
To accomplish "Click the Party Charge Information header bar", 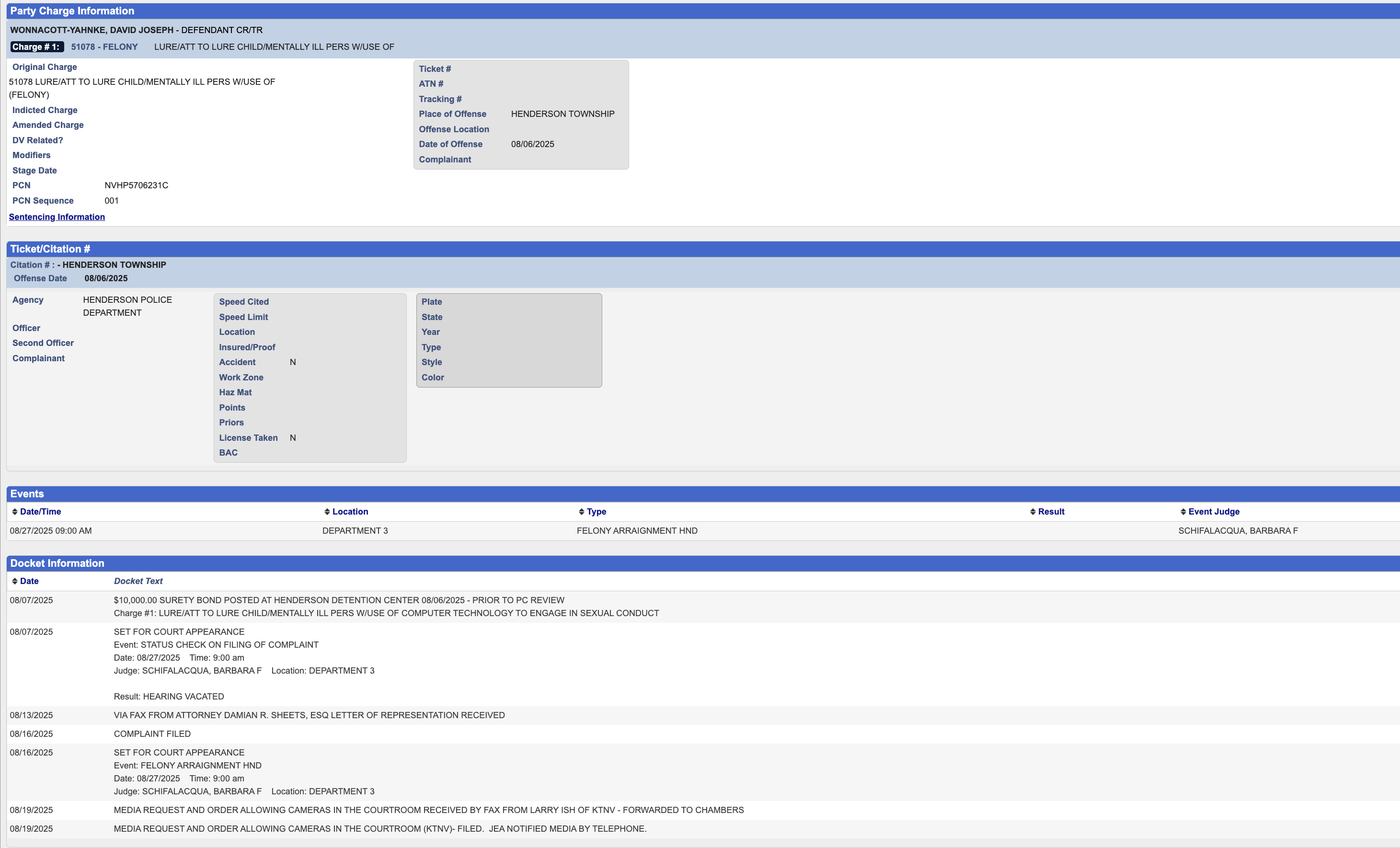I will coord(72,11).
